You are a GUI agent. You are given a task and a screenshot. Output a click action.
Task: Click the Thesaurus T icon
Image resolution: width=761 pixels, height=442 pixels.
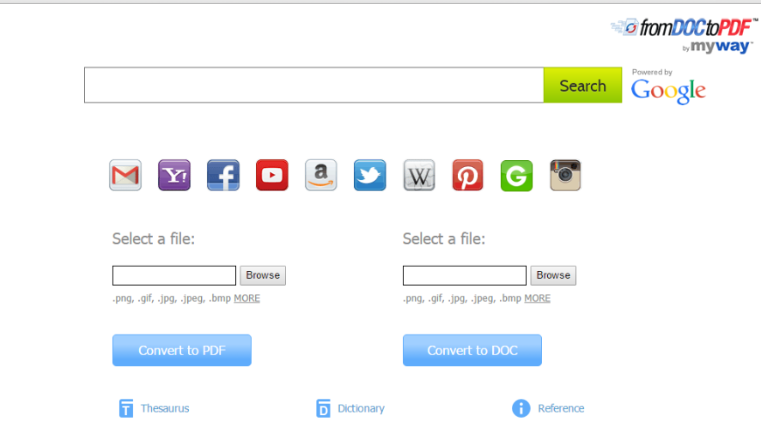pos(126,409)
